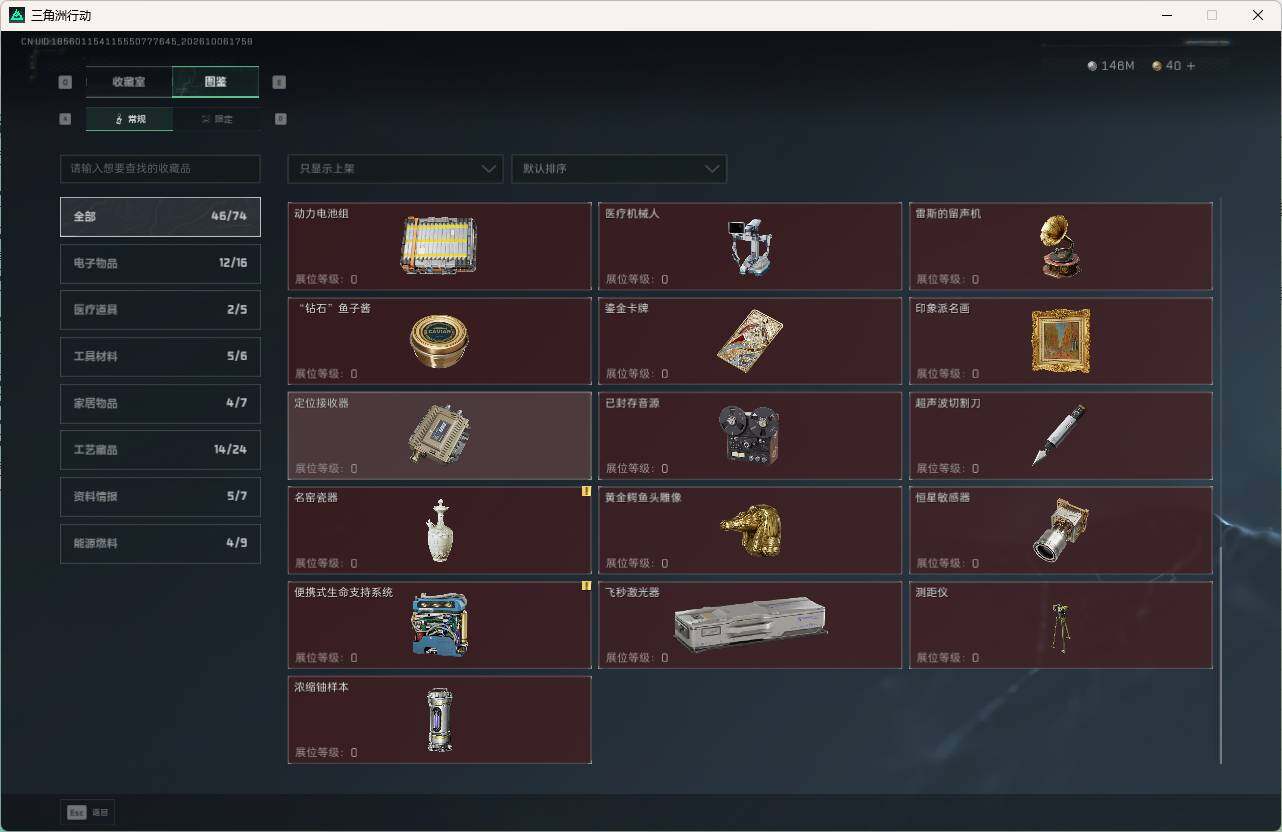Show the 全部 category with 46/74

(160, 217)
